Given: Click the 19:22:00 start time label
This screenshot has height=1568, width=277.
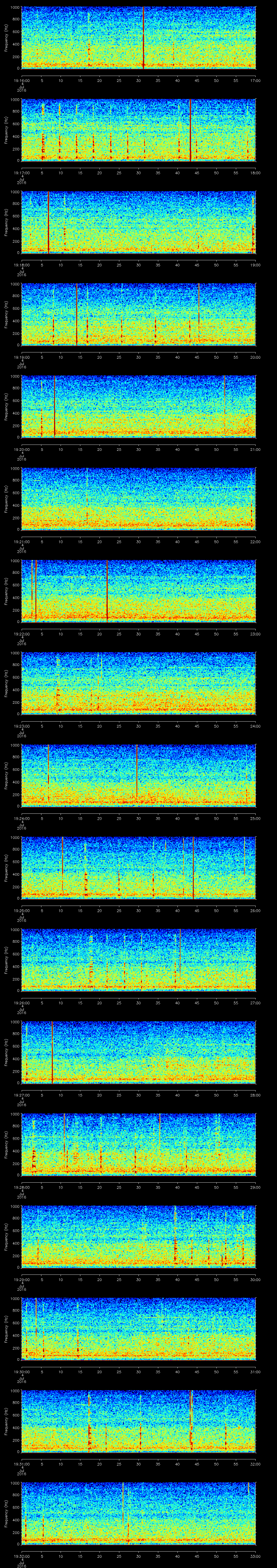Looking at the screenshot, I should coord(22,634).
